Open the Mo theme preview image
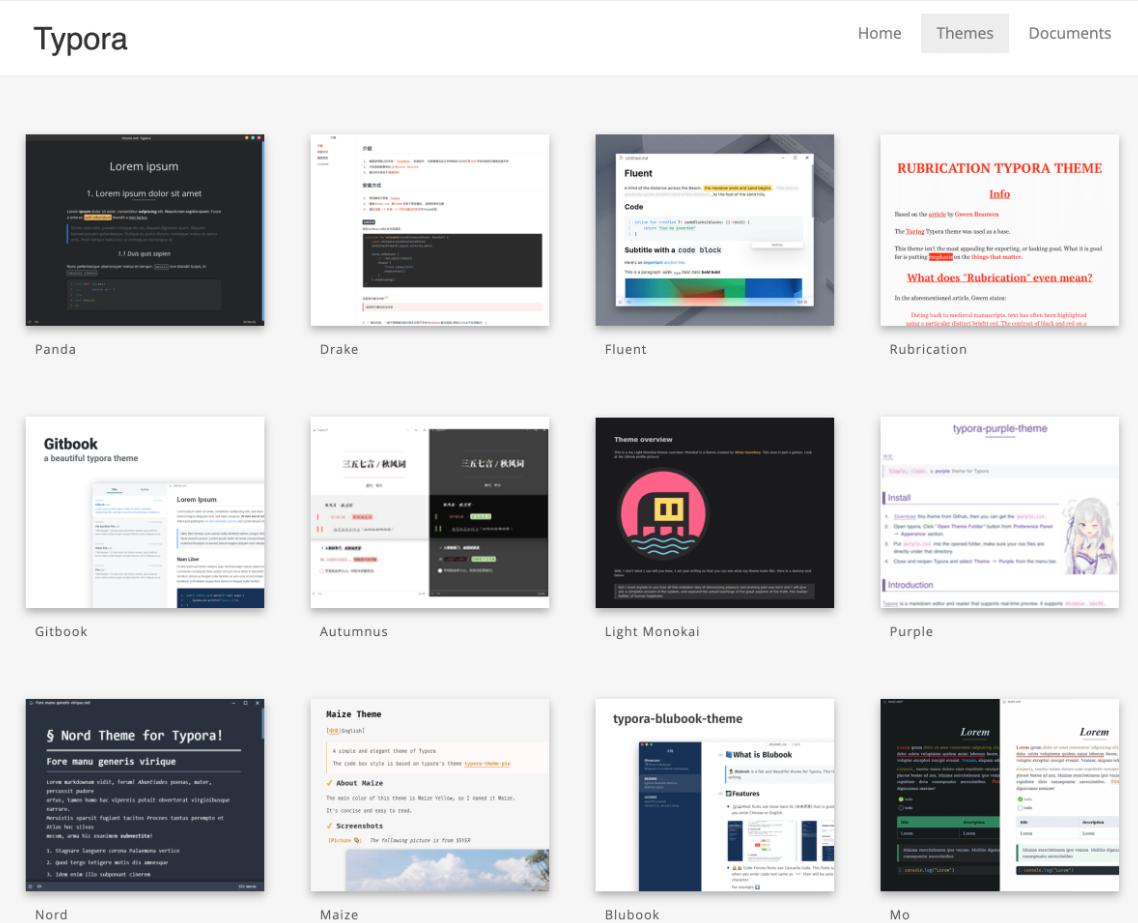 pyautogui.click(x=999, y=795)
